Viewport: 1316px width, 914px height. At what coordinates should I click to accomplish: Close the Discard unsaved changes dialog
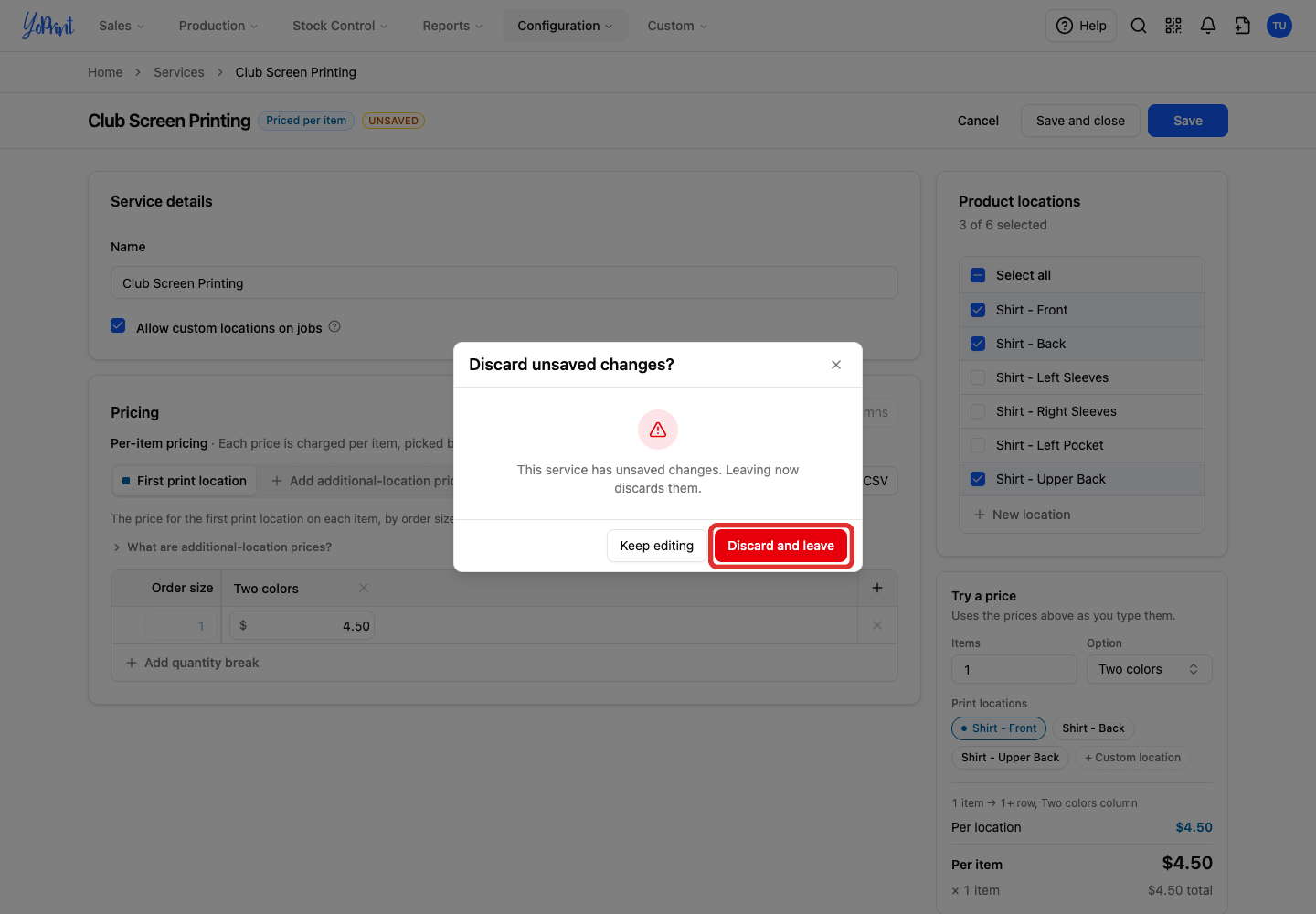click(836, 365)
